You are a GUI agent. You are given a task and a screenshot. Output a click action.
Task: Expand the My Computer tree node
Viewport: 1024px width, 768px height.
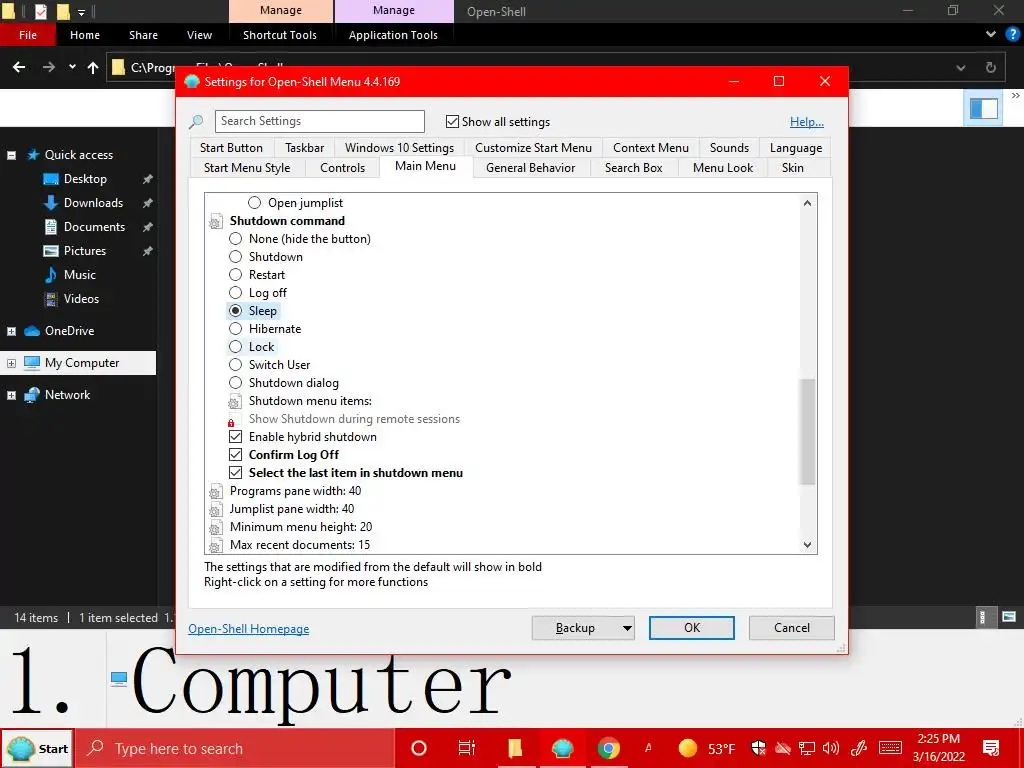11,363
